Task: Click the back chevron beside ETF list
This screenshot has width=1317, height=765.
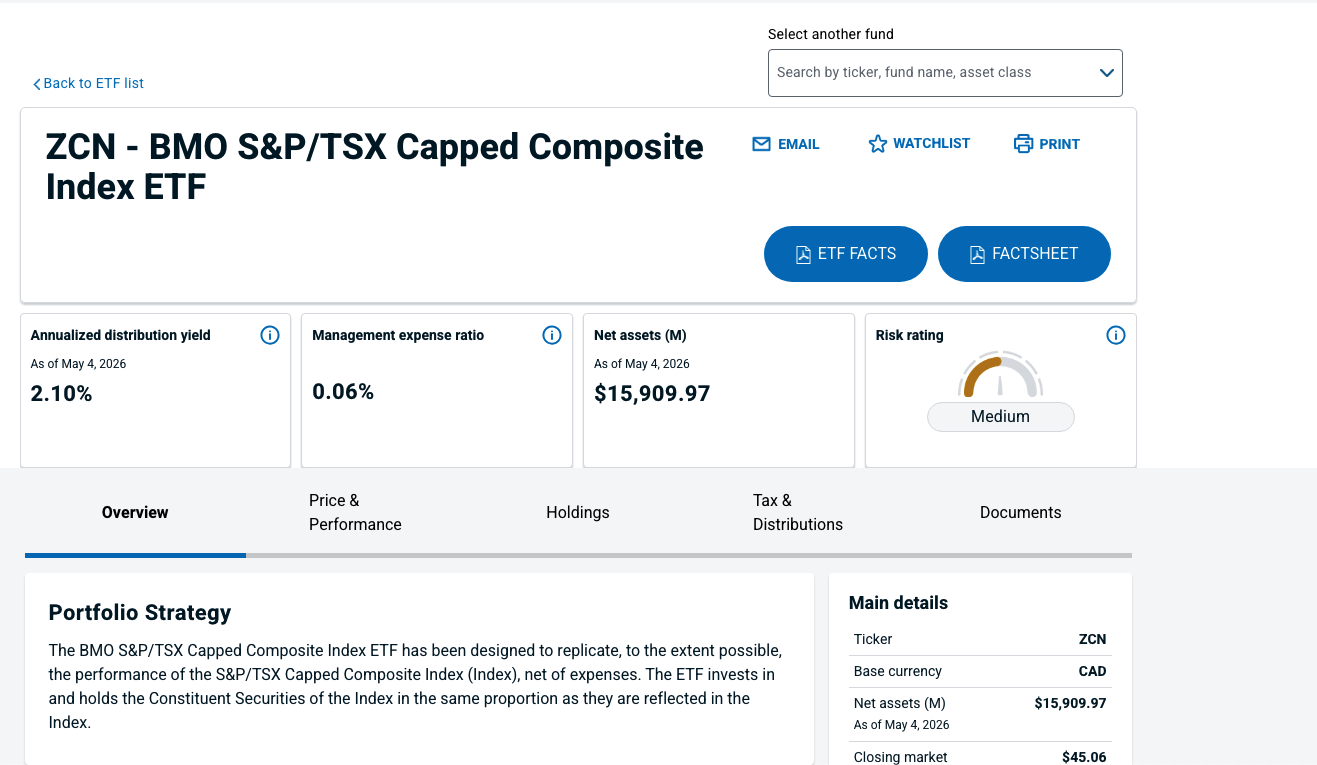Action: 37,84
